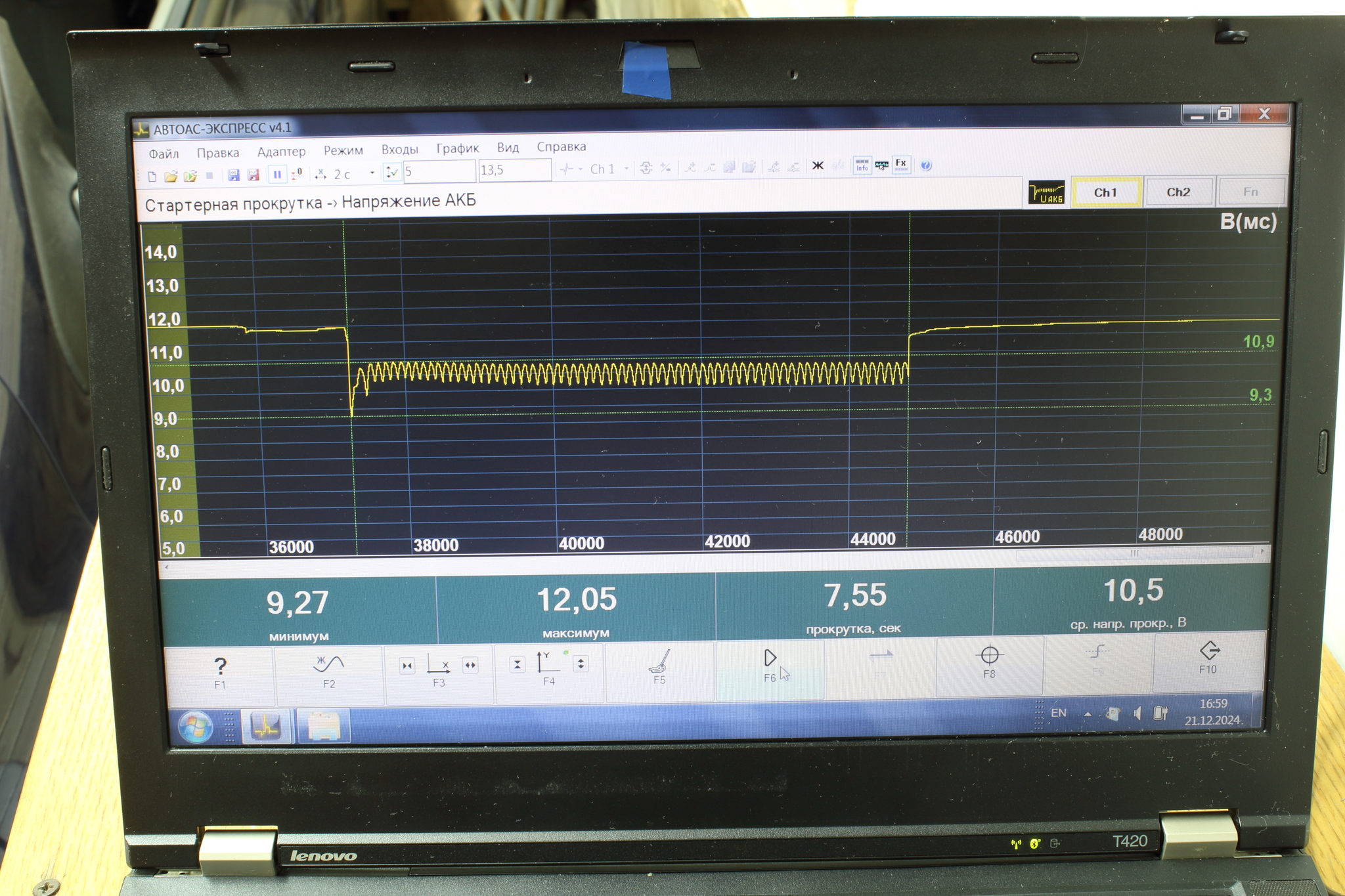Toggle the U АКБ battery voltage indicator

(1046, 193)
